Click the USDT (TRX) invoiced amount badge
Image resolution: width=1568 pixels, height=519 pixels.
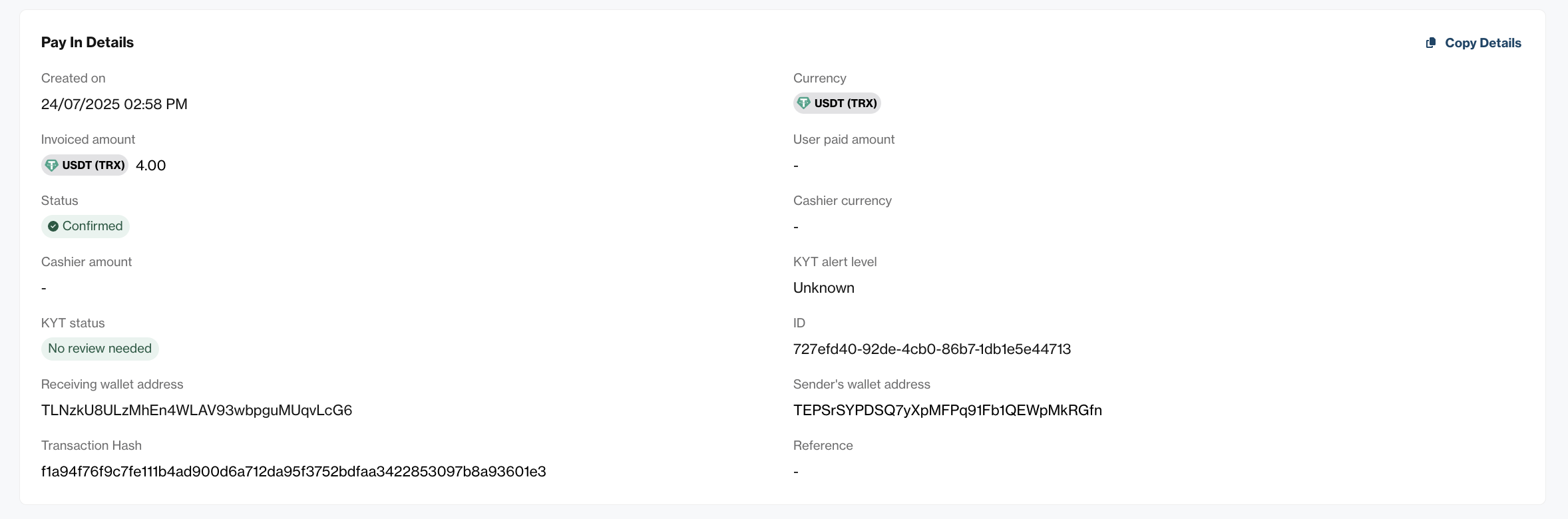(85, 165)
